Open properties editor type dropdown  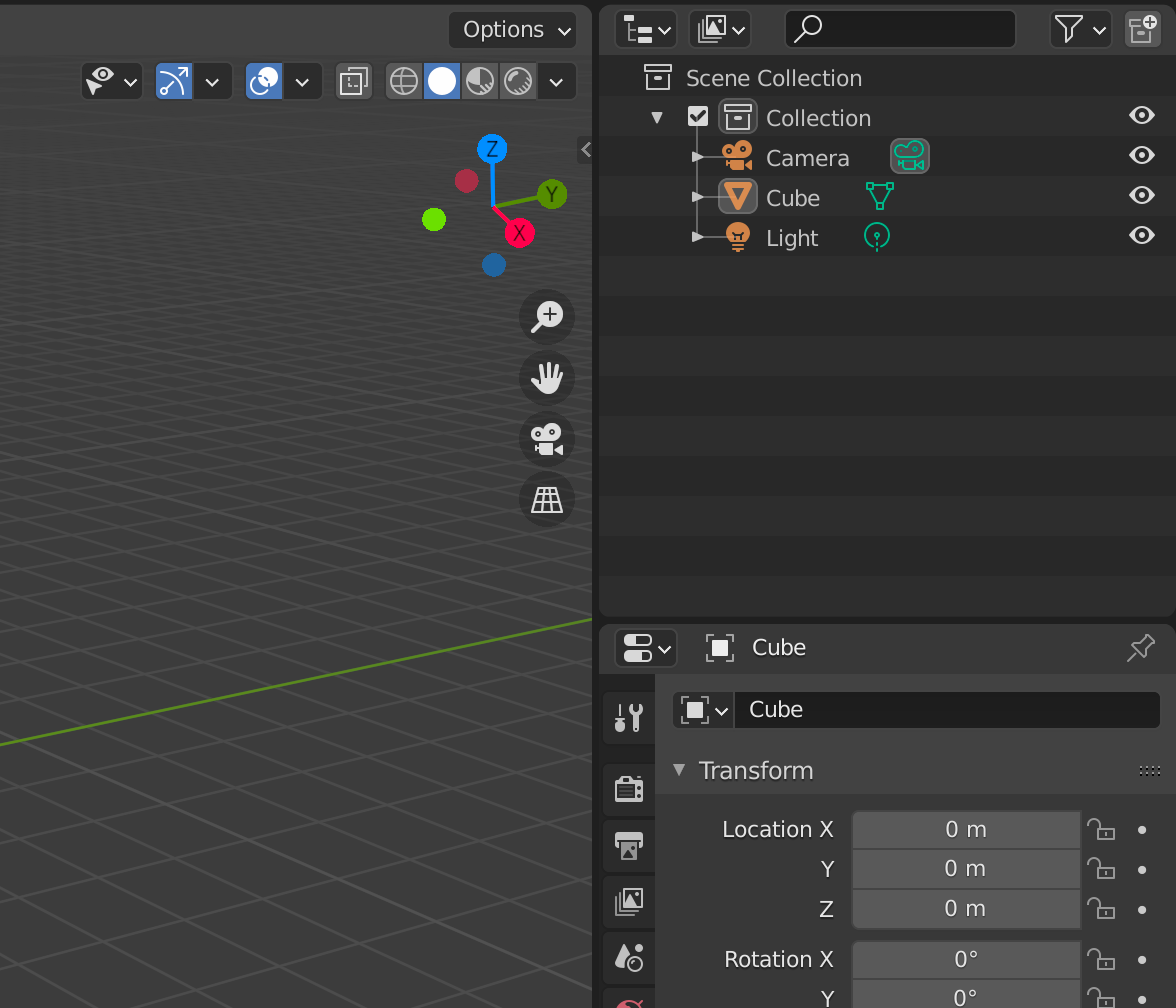click(646, 648)
